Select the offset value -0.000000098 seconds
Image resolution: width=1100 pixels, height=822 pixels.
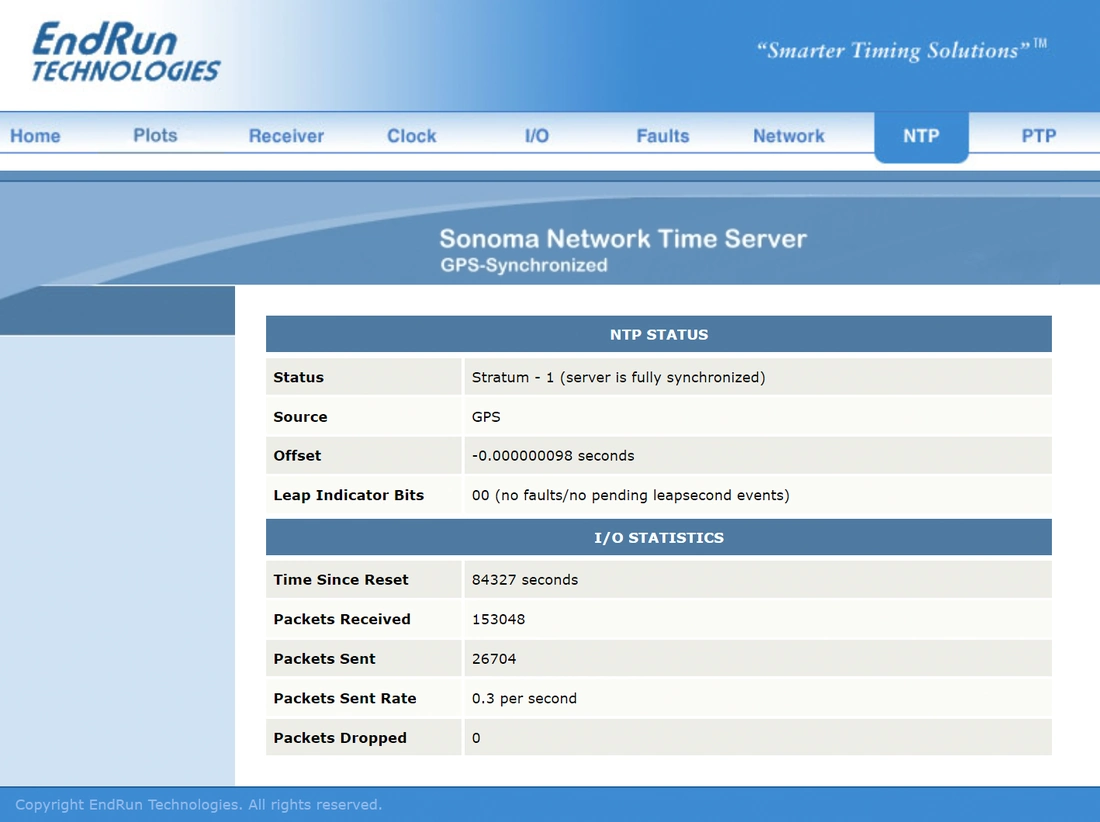[x=553, y=456]
